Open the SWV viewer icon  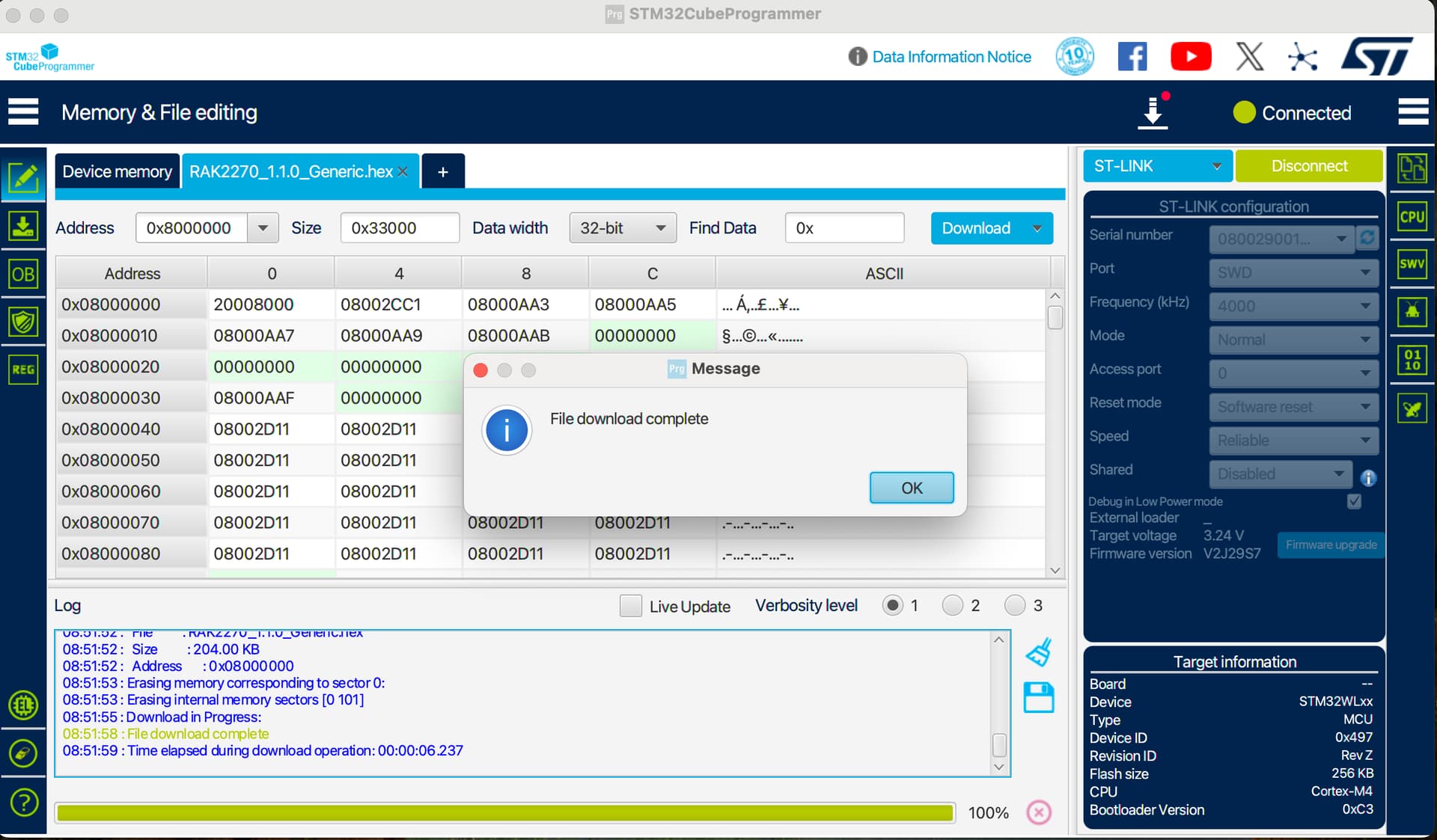1412,263
